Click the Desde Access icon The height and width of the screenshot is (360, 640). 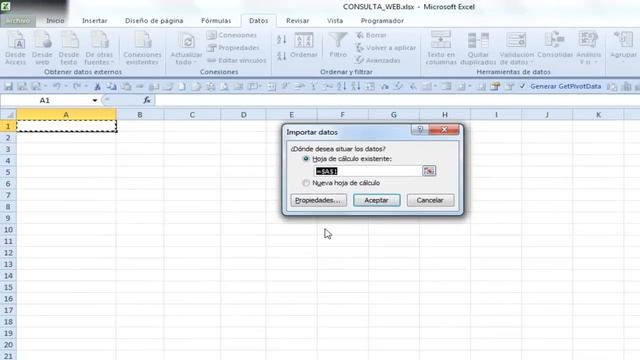[16, 48]
